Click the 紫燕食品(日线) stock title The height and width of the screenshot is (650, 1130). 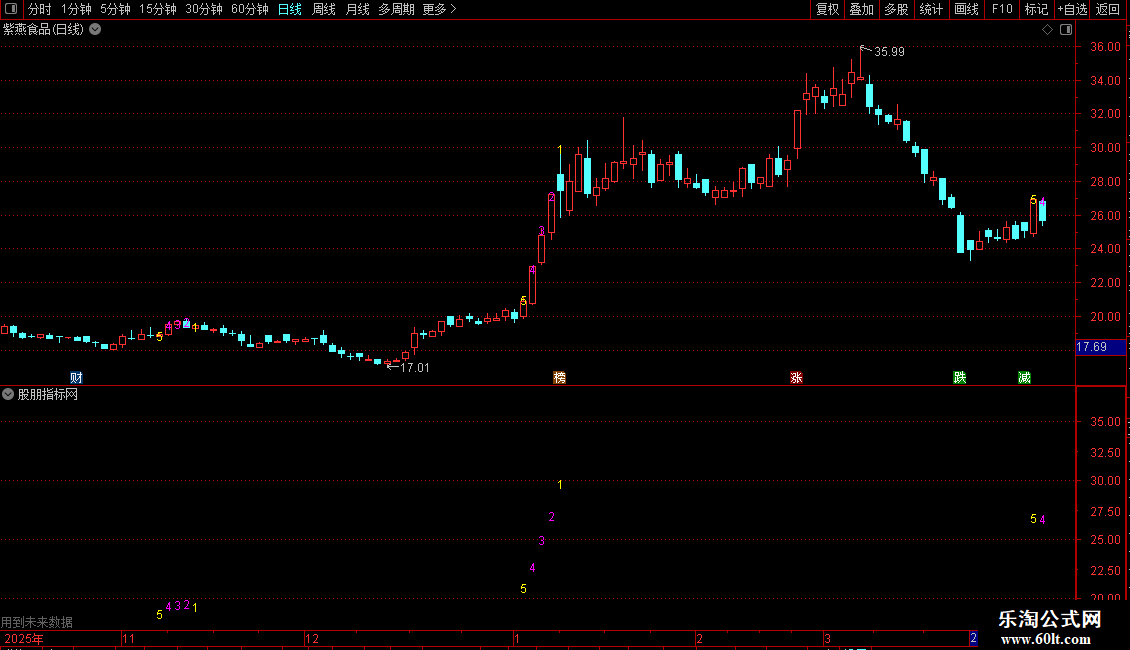[43, 30]
